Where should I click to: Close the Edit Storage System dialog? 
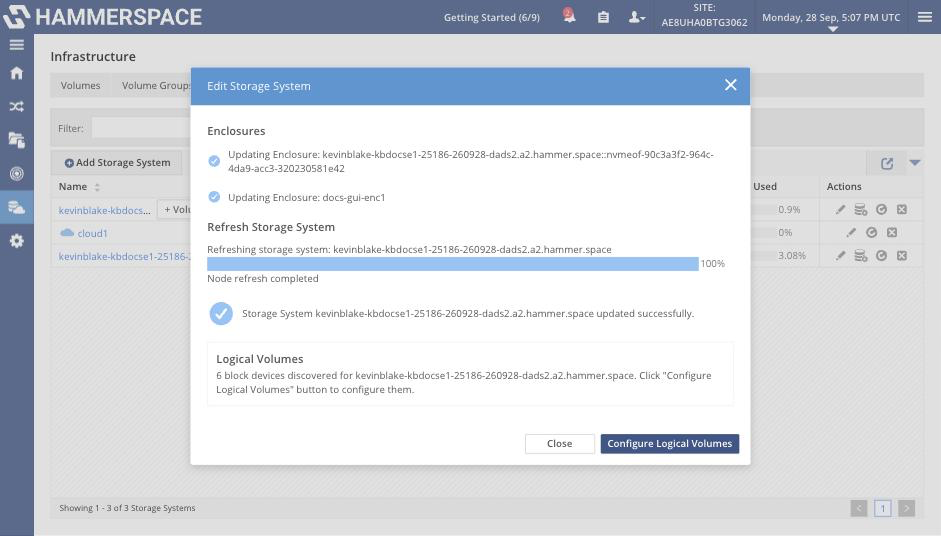coord(730,85)
